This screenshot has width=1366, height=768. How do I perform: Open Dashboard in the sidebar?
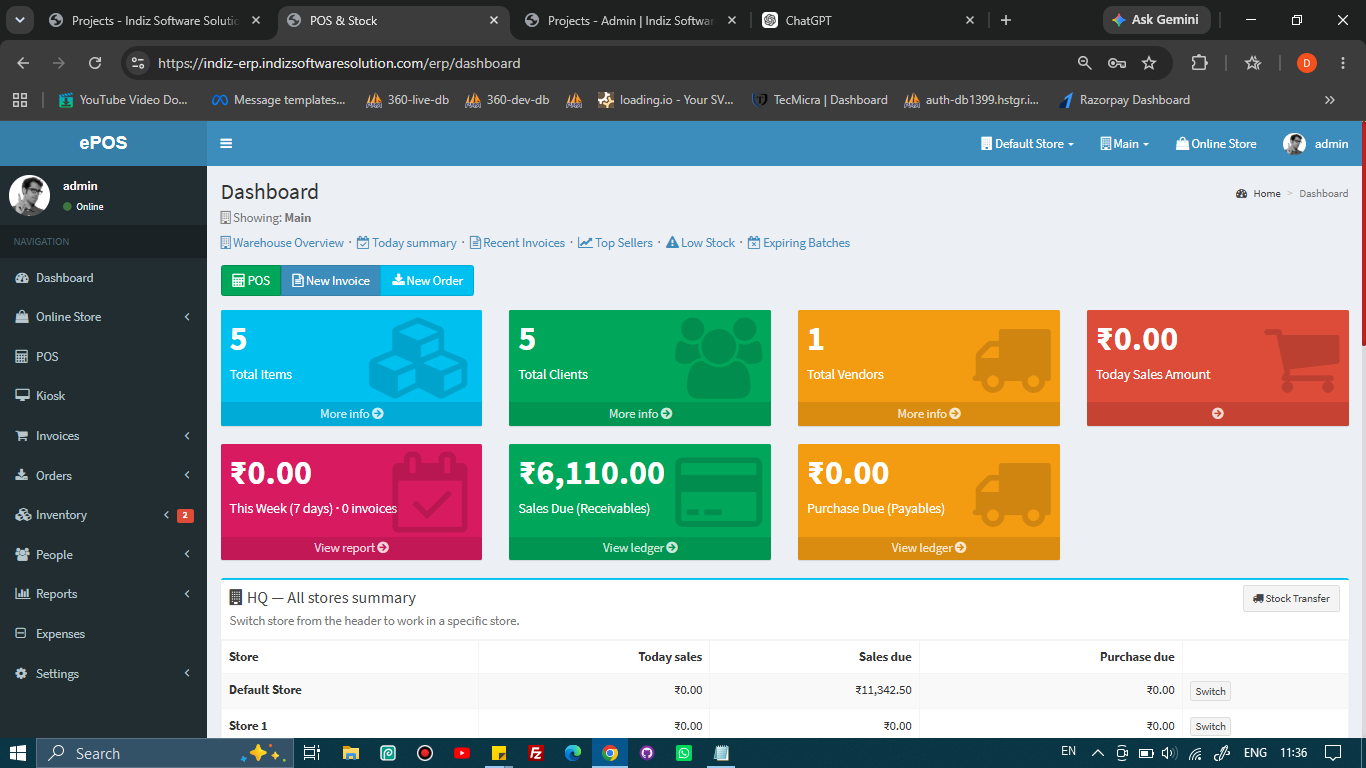point(103,278)
